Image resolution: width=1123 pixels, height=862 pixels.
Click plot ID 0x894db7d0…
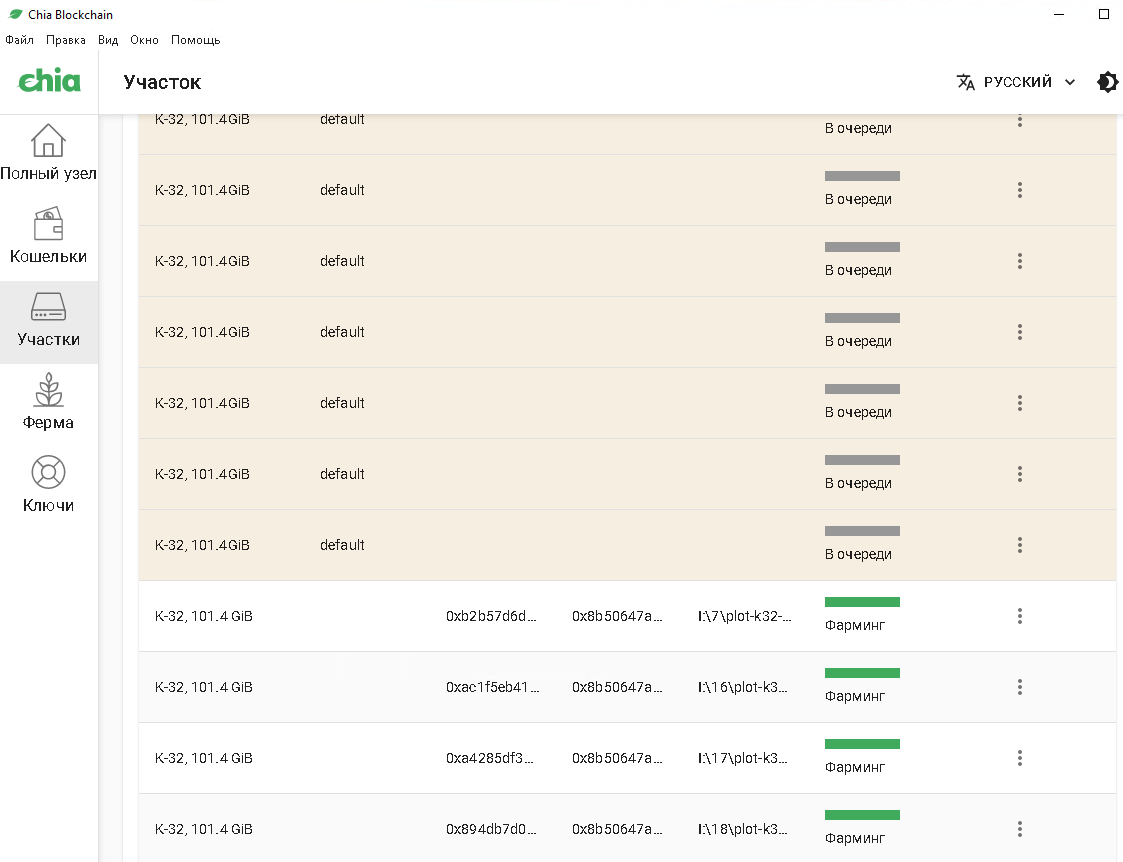(491, 829)
